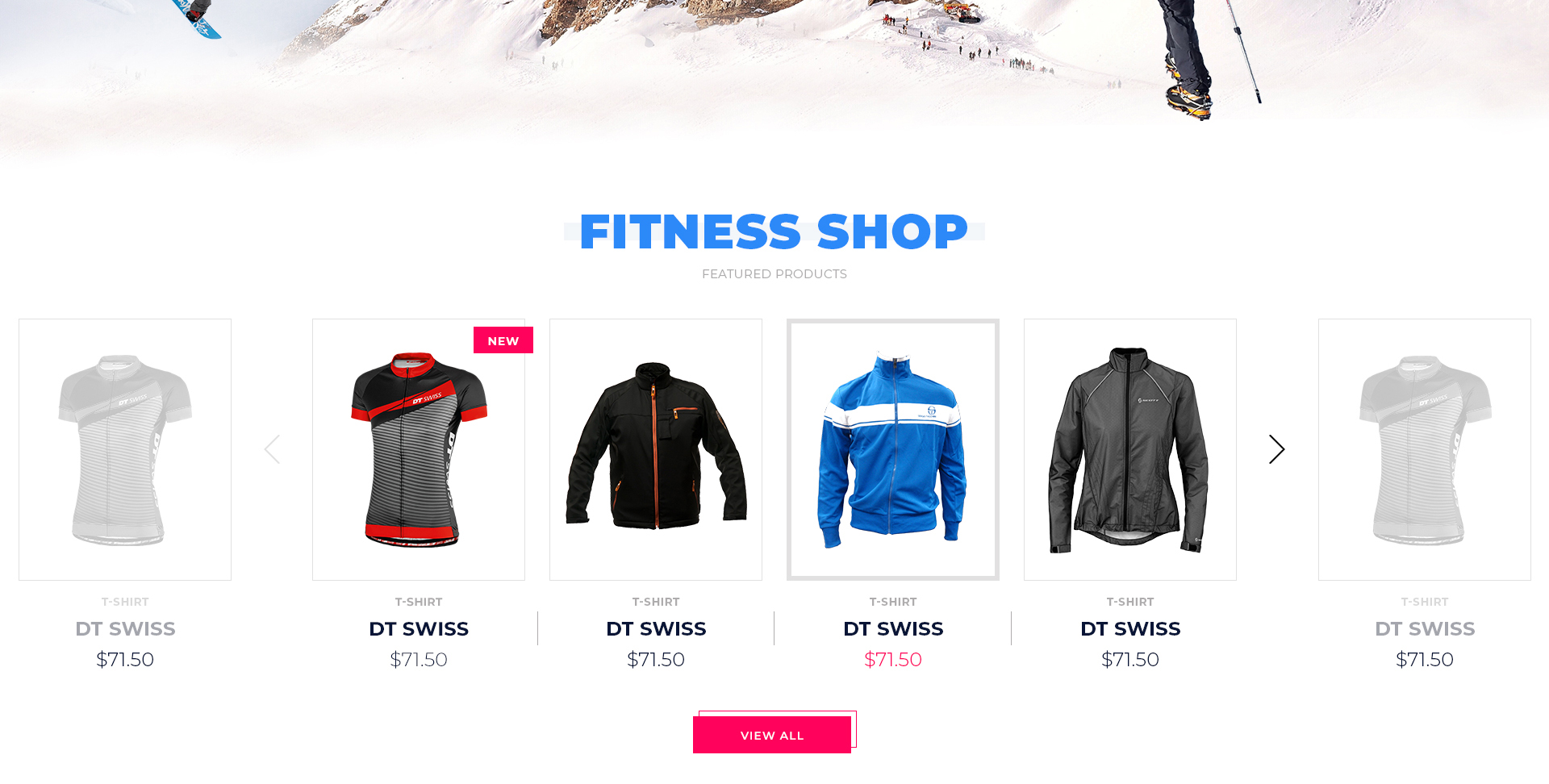Open DT SWISS title under blue jacket
This screenshot has width=1549, height=784.
coord(893,628)
